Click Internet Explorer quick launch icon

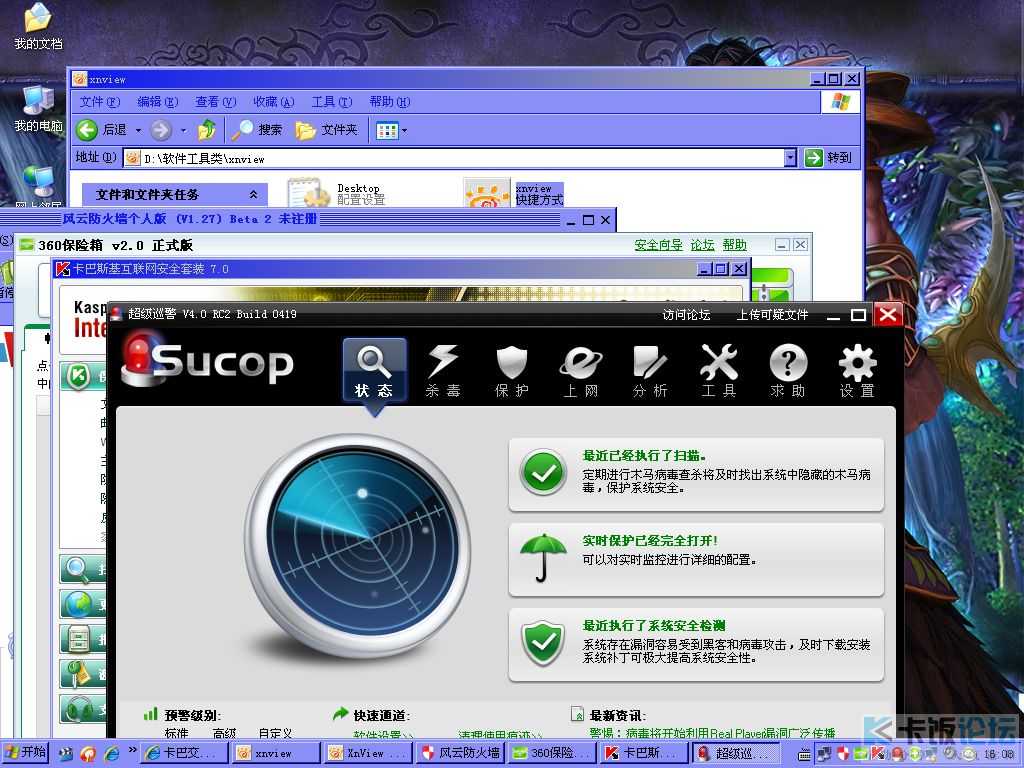click(112, 753)
